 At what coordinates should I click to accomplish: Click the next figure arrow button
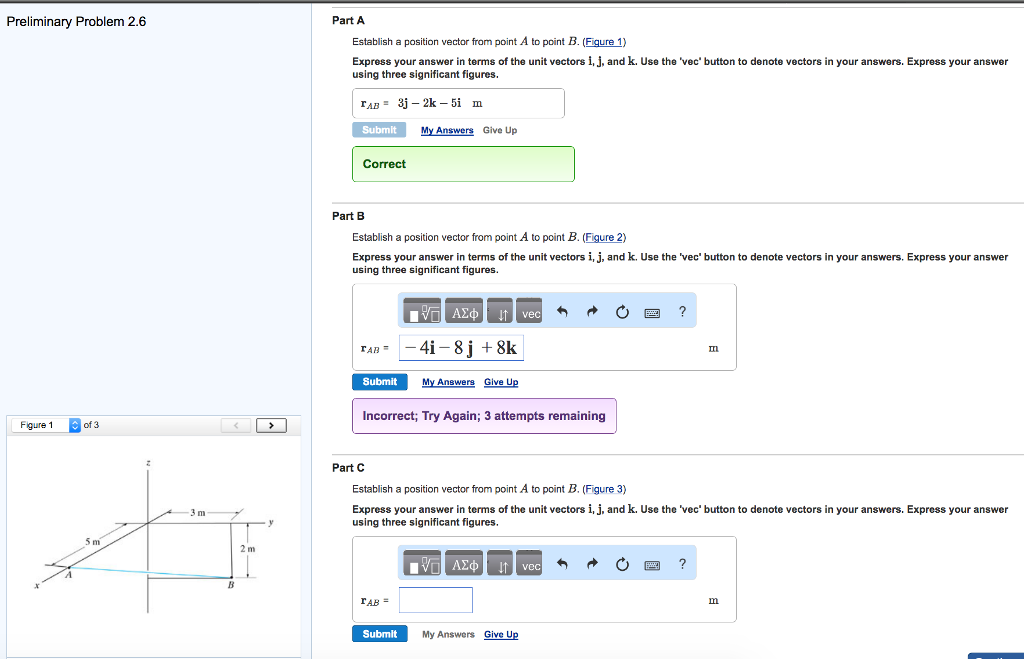tap(270, 424)
